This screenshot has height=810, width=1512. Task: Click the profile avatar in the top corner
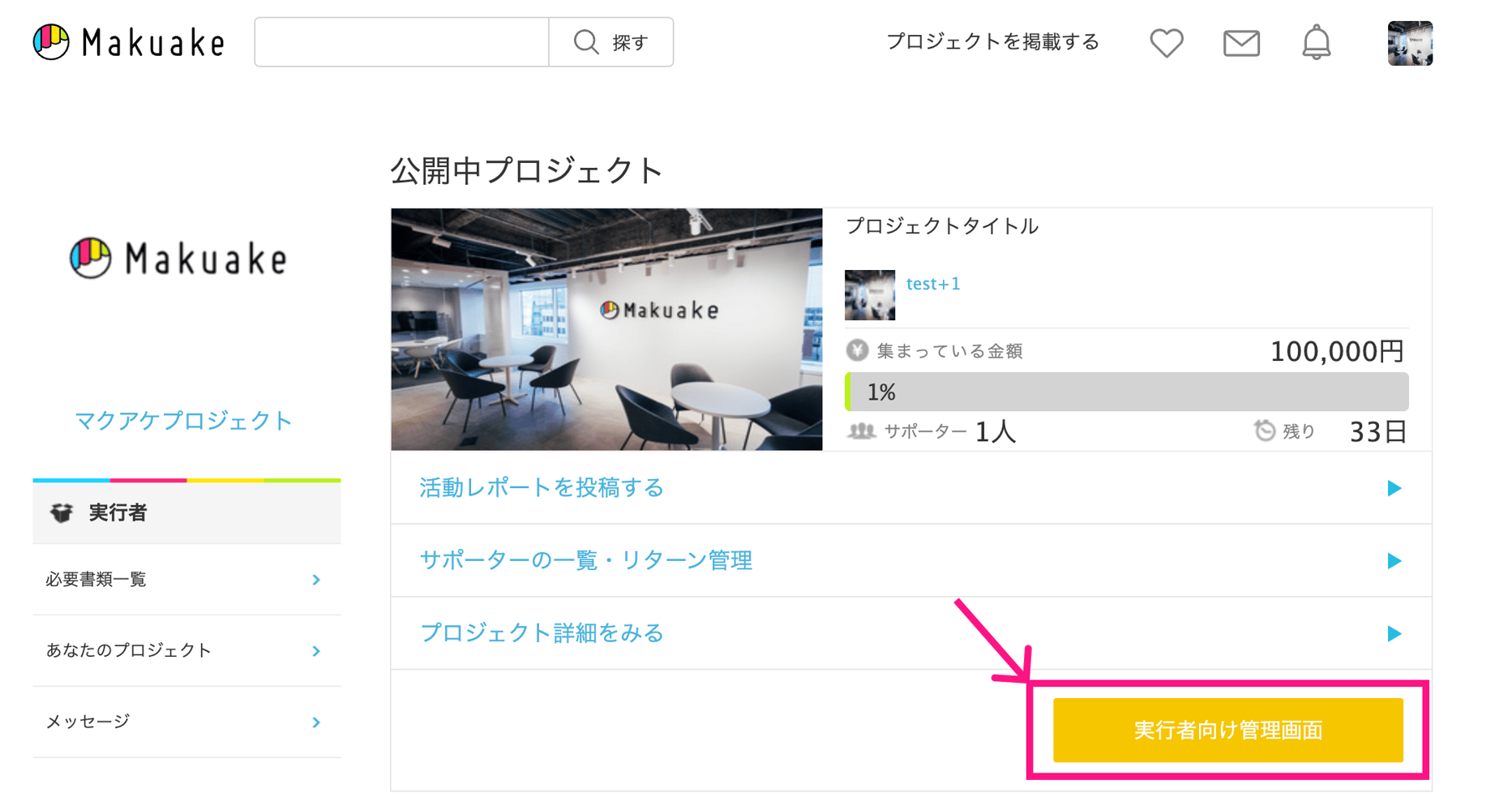point(1409,42)
